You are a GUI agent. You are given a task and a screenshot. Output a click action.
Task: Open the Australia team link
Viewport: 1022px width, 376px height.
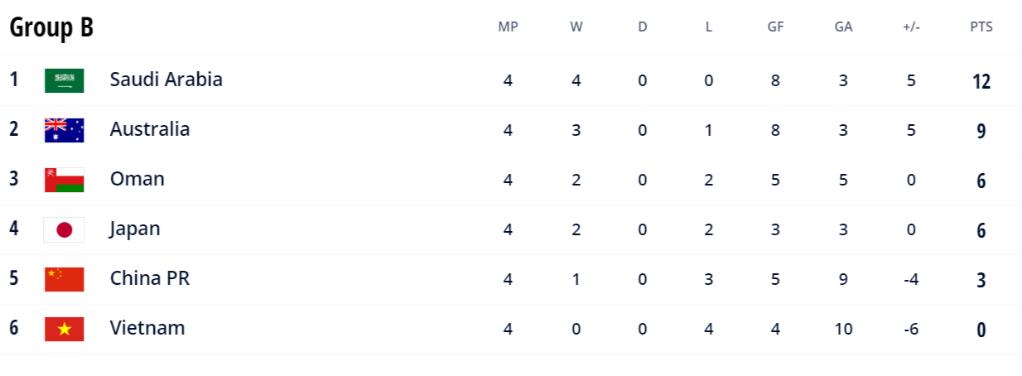pos(150,129)
